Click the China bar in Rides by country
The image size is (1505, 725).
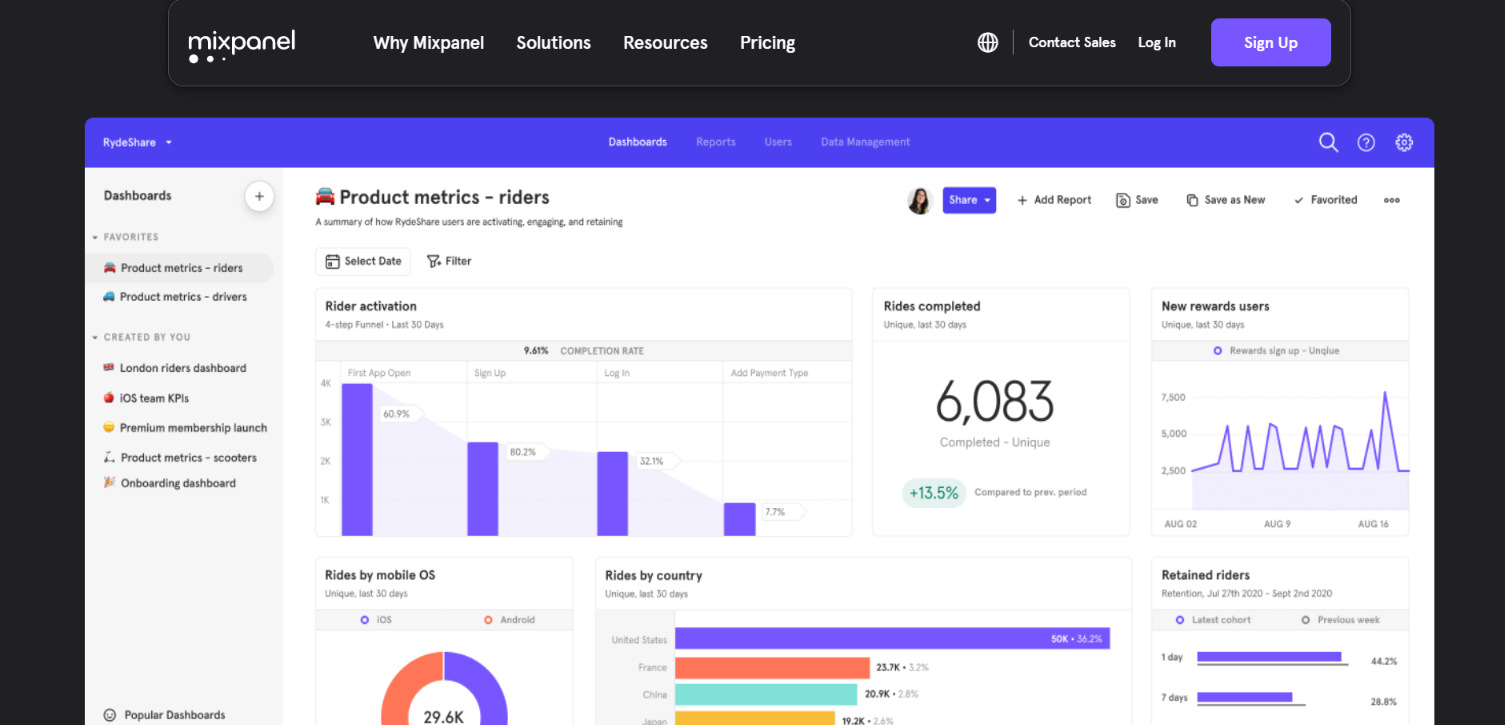click(766, 694)
